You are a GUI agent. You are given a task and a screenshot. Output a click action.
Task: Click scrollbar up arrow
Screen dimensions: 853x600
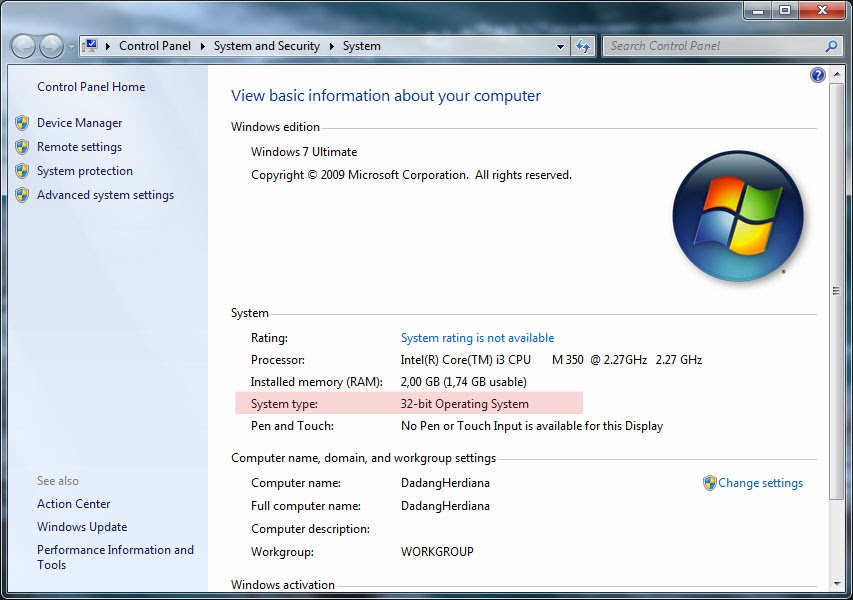click(x=836, y=74)
